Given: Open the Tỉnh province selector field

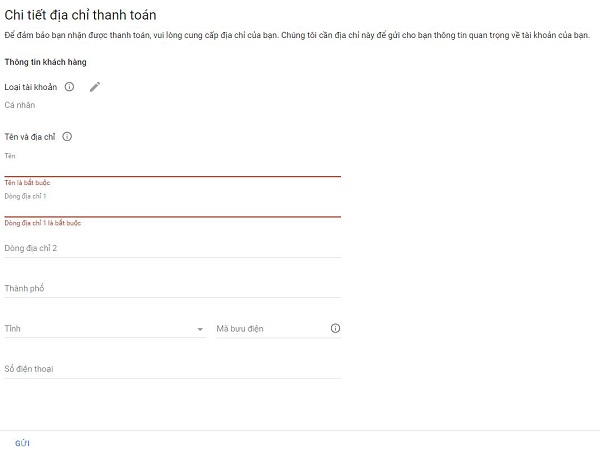Looking at the screenshot, I should point(105,329).
